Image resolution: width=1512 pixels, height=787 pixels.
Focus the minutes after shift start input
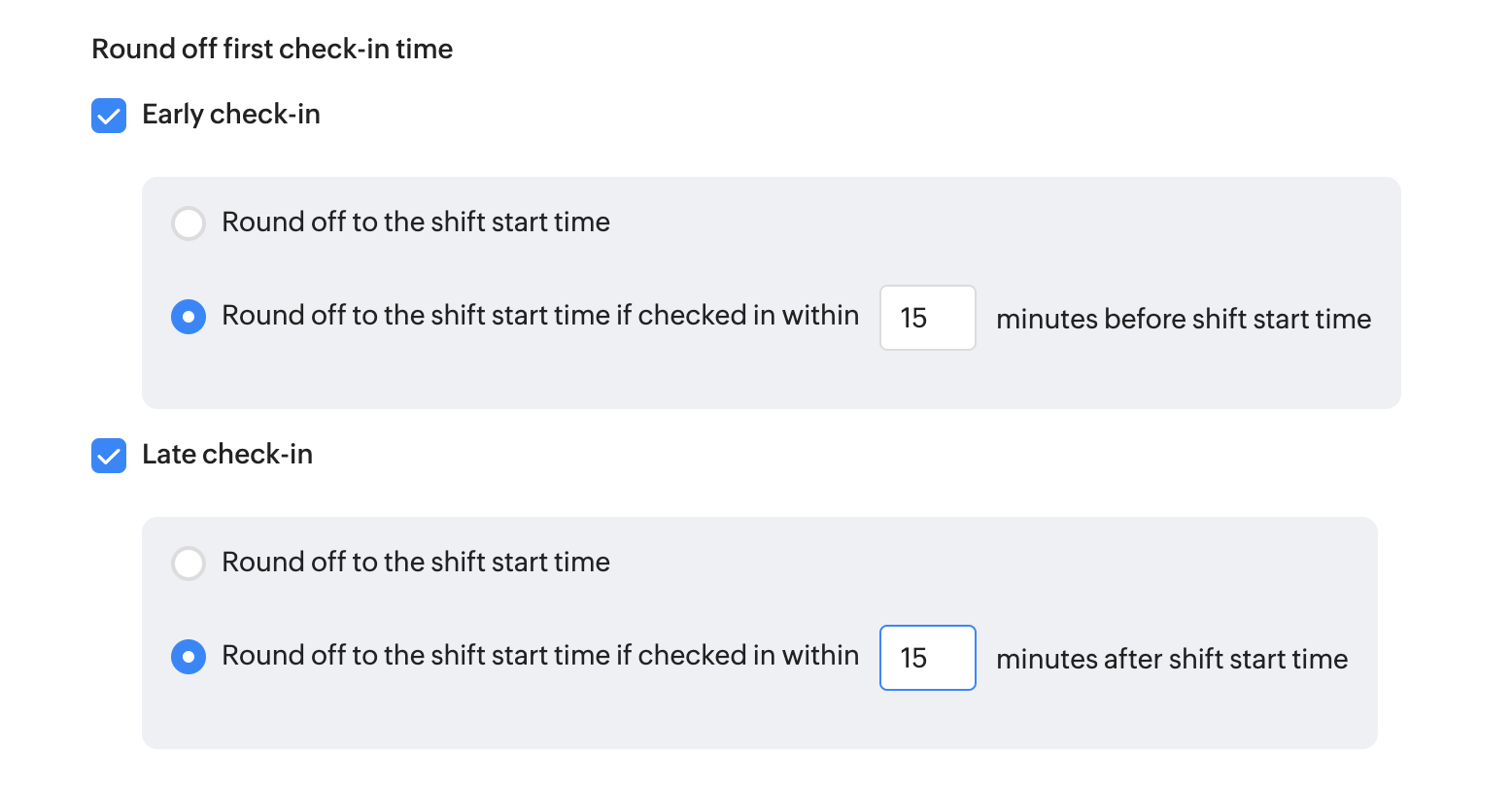point(927,658)
